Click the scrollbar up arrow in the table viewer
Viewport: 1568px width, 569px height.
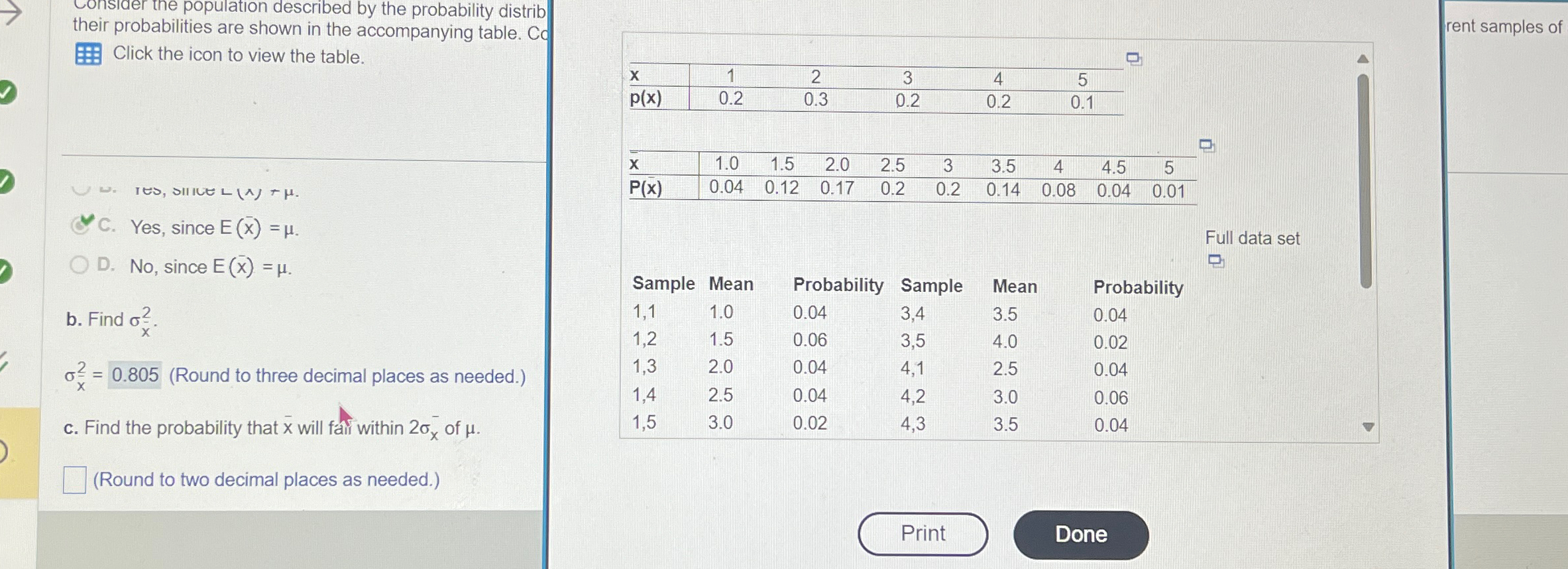pos(1364,58)
